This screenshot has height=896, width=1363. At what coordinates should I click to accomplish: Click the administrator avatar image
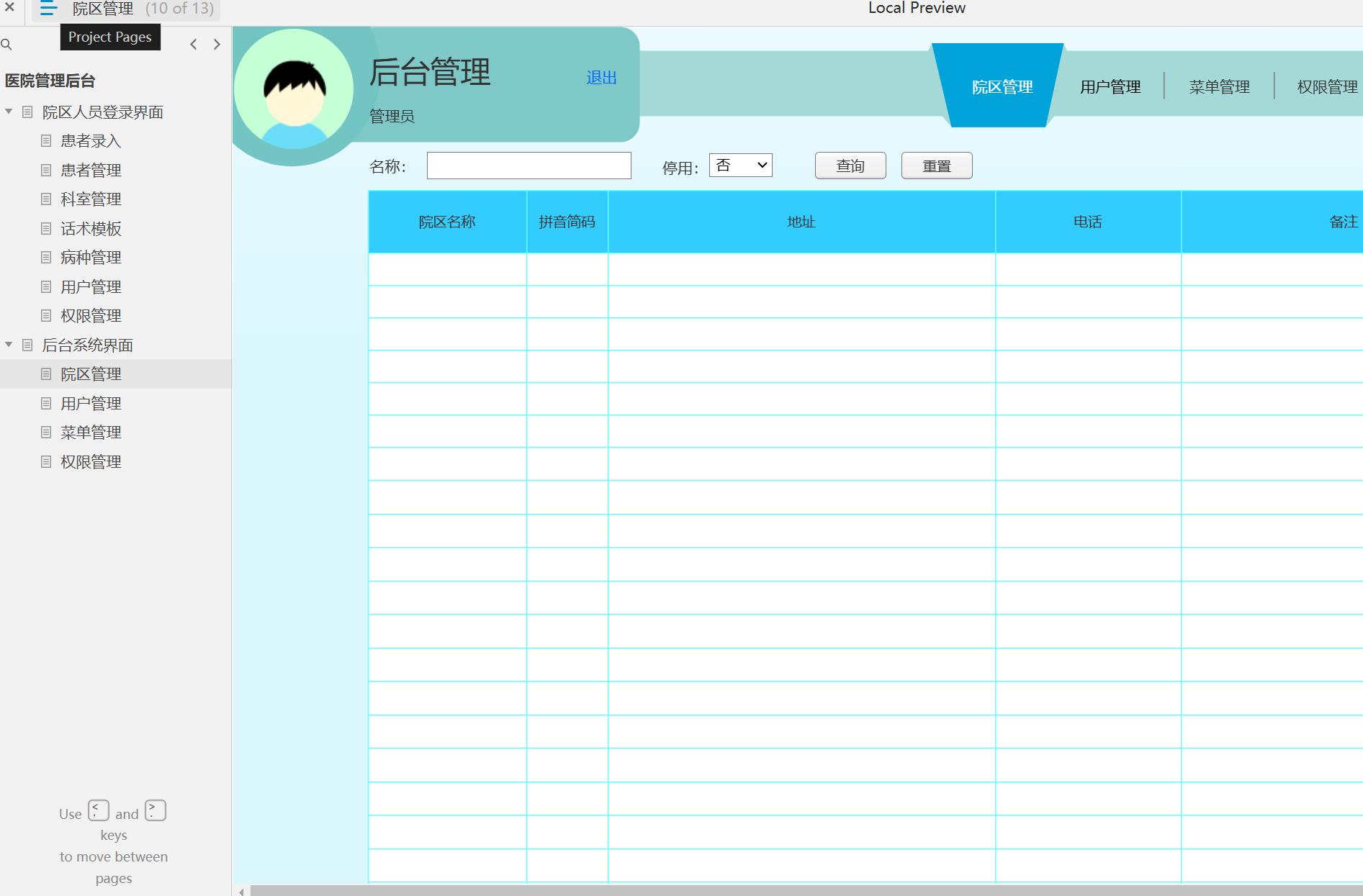point(294,89)
